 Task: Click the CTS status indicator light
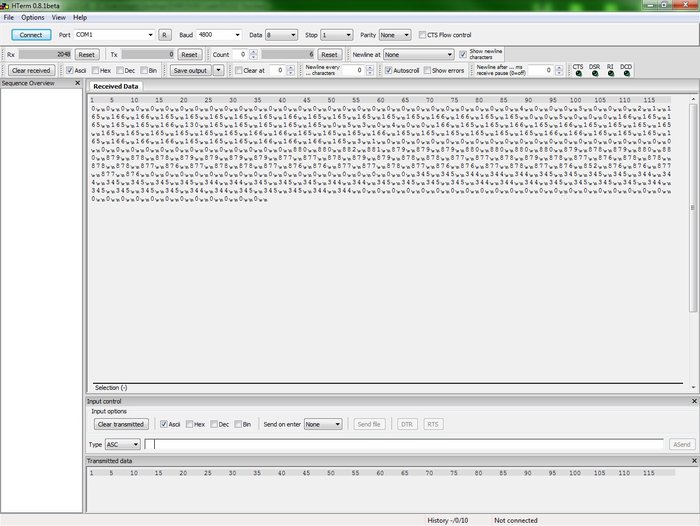pyautogui.click(x=578, y=74)
